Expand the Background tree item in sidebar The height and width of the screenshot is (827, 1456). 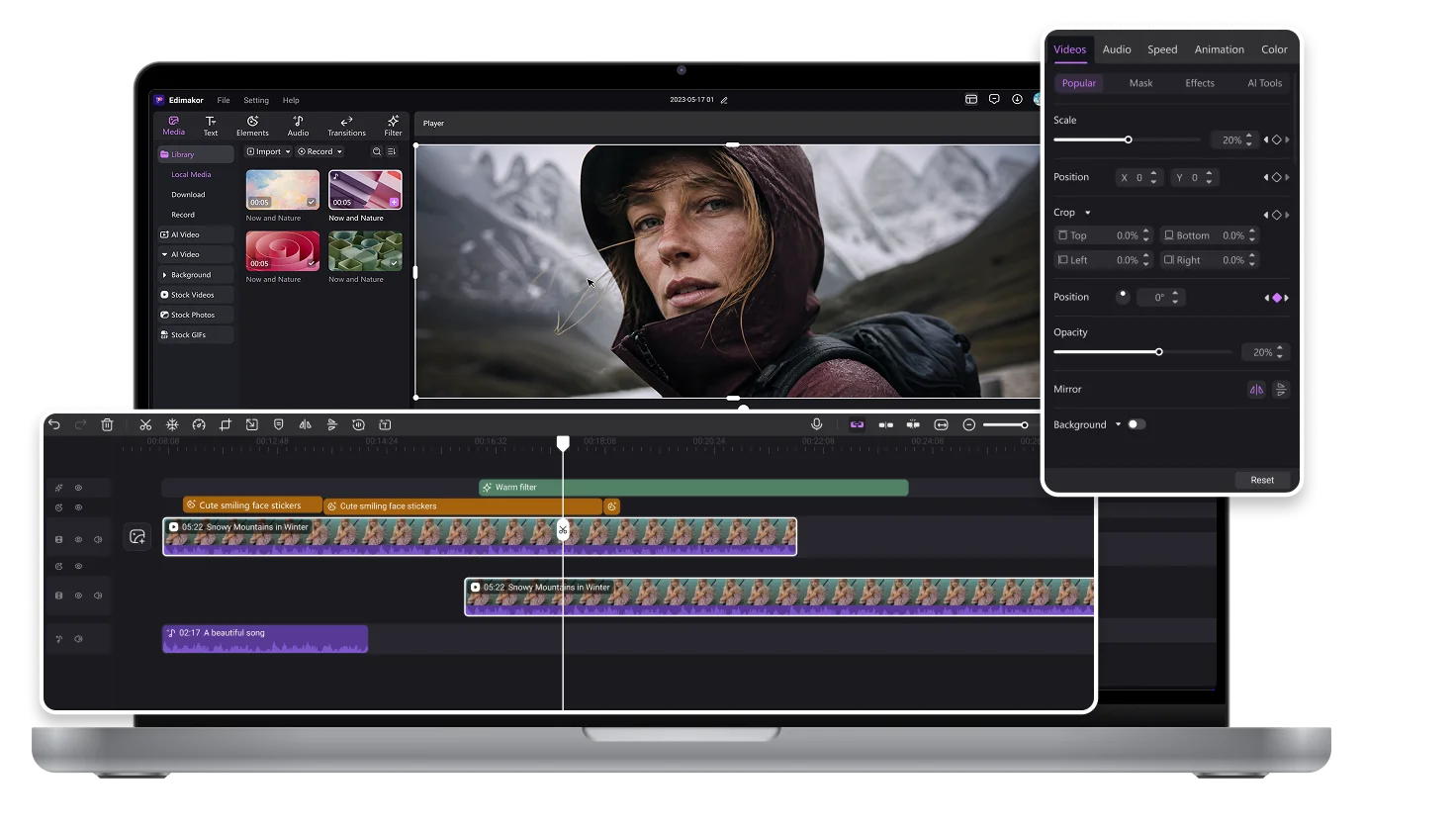pyautogui.click(x=164, y=275)
